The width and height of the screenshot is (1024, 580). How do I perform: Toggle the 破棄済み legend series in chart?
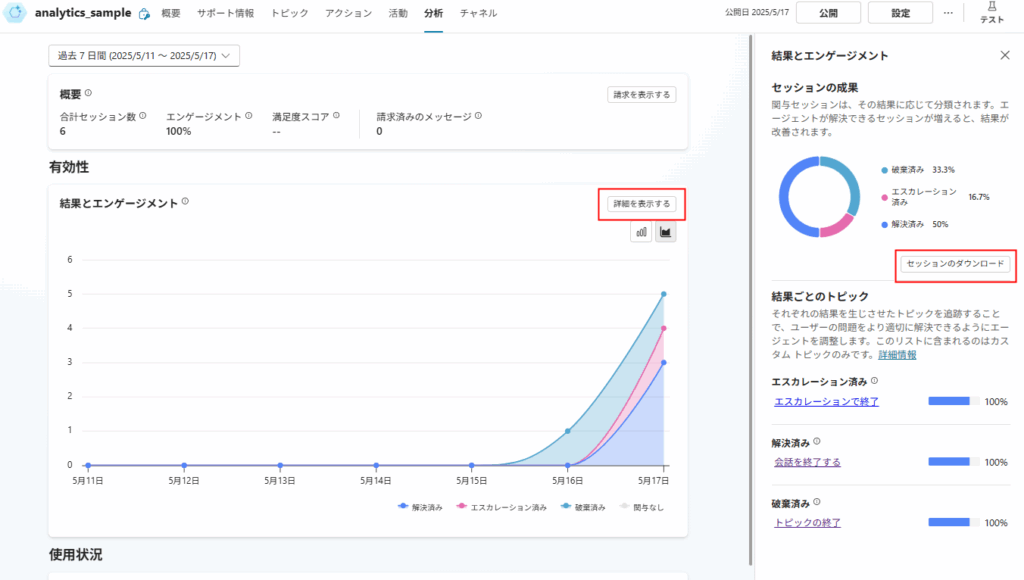coord(583,507)
